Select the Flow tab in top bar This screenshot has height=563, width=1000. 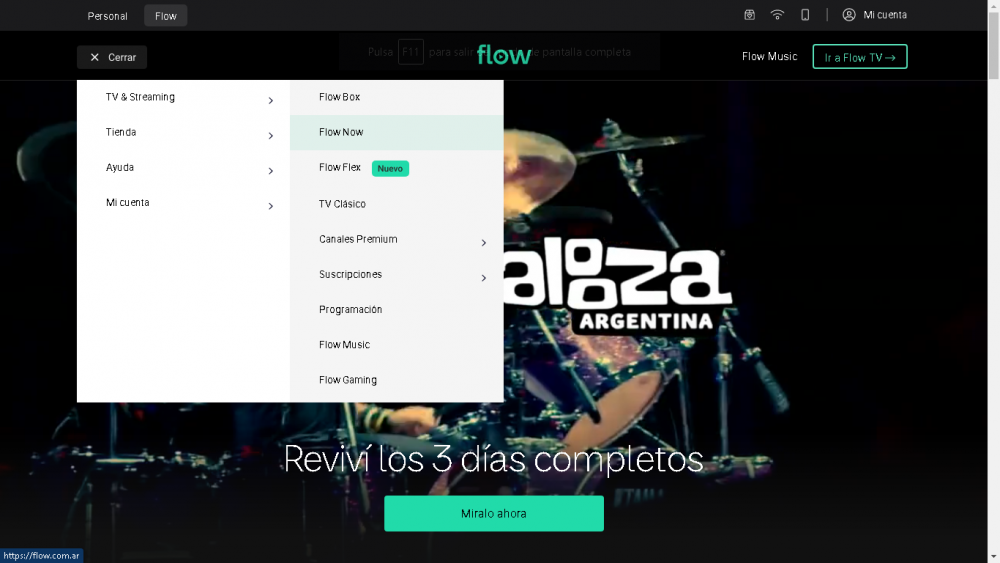(x=166, y=16)
